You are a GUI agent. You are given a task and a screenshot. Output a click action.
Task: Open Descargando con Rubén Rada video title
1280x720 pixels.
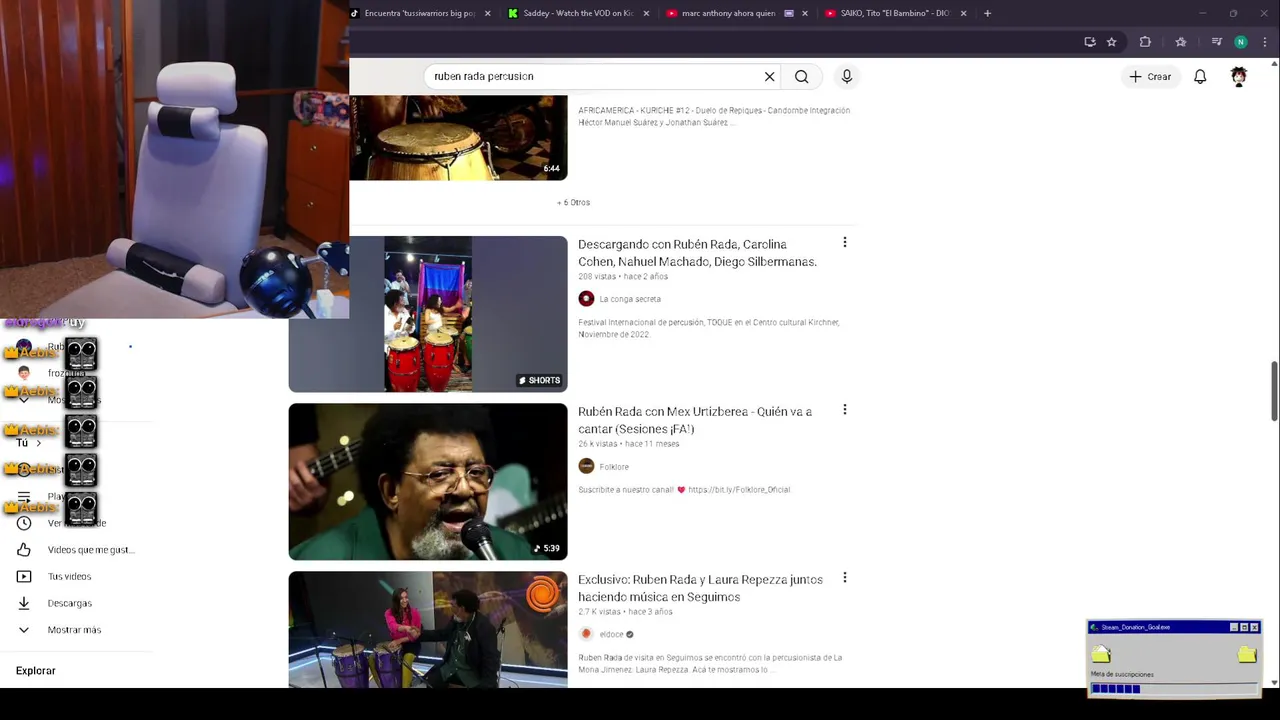(x=697, y=253)
